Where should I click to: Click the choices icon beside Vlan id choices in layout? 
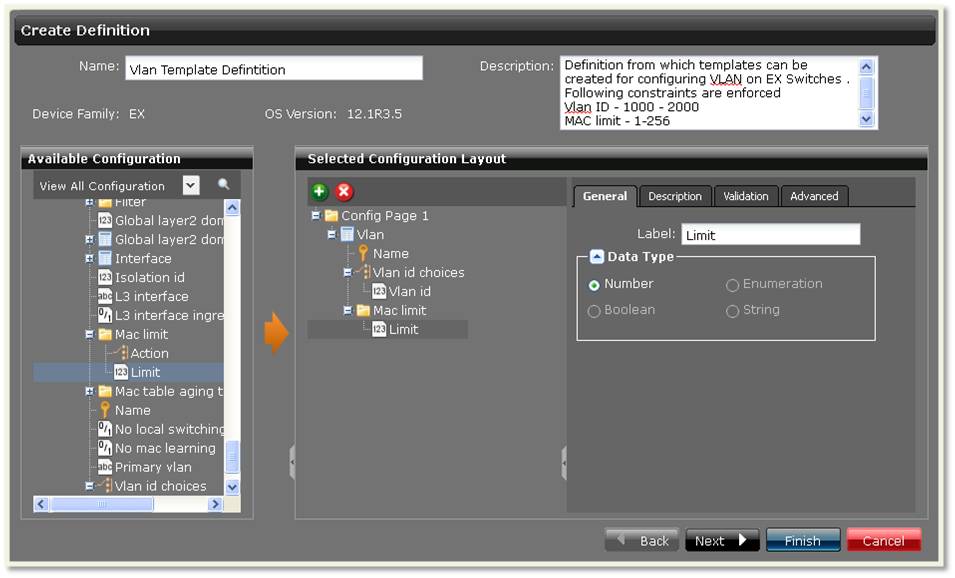[364, 272]
